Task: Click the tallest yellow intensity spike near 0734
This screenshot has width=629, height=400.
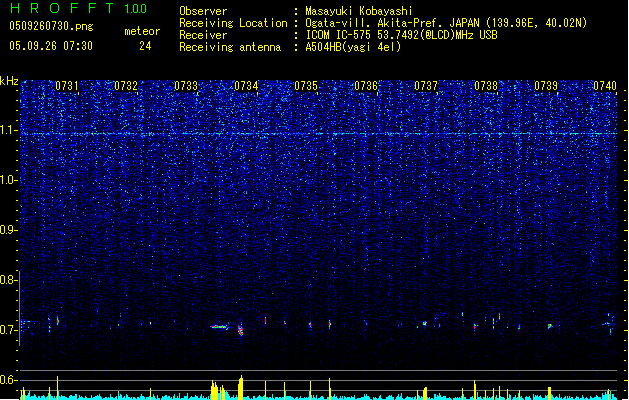Action: point(241,387)
